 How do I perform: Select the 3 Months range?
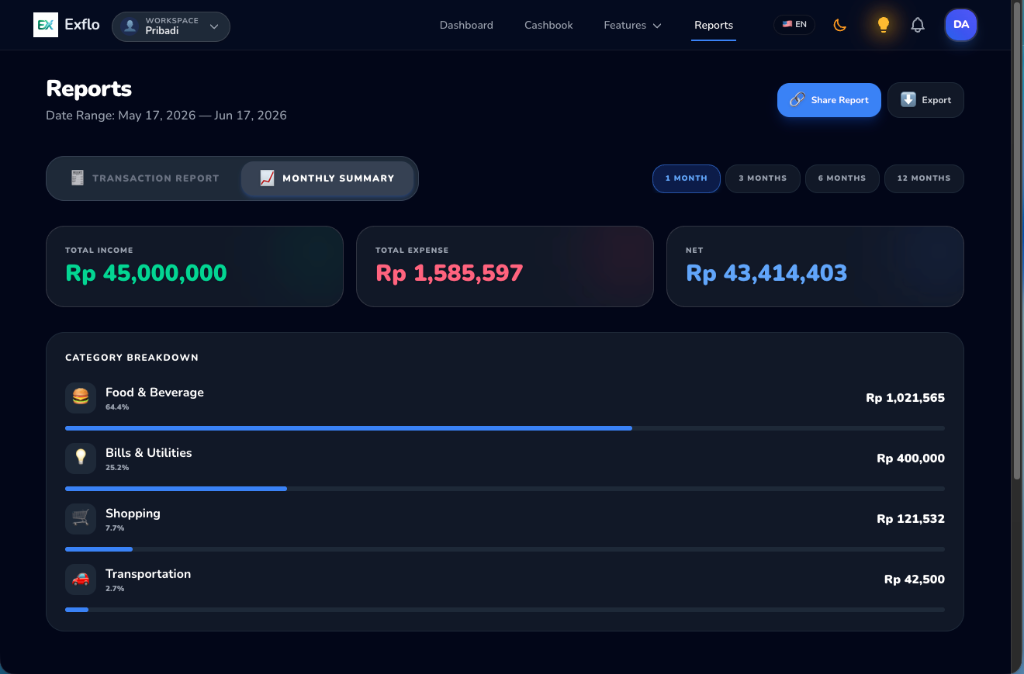tap(762, 178)
